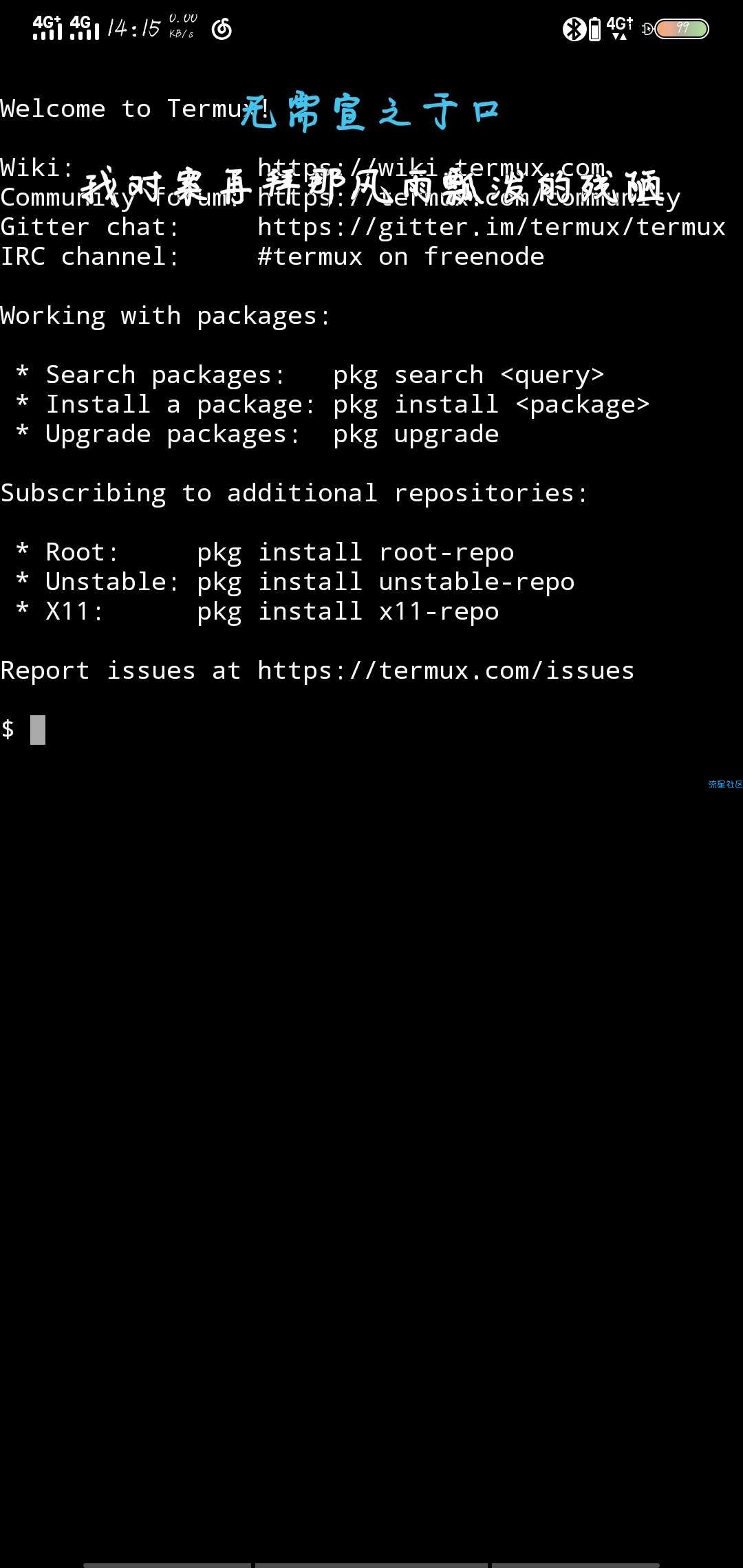Tap the 14:15 clock in status bar
This screenshot has height=1568, width=743.
[134, 28]
